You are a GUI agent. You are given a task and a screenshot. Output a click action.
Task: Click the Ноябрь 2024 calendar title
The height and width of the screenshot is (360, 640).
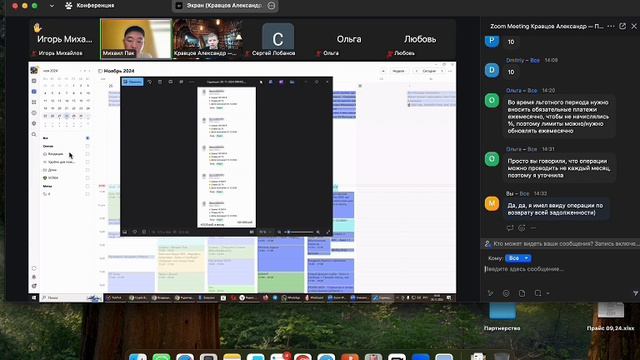pos(119,71)
